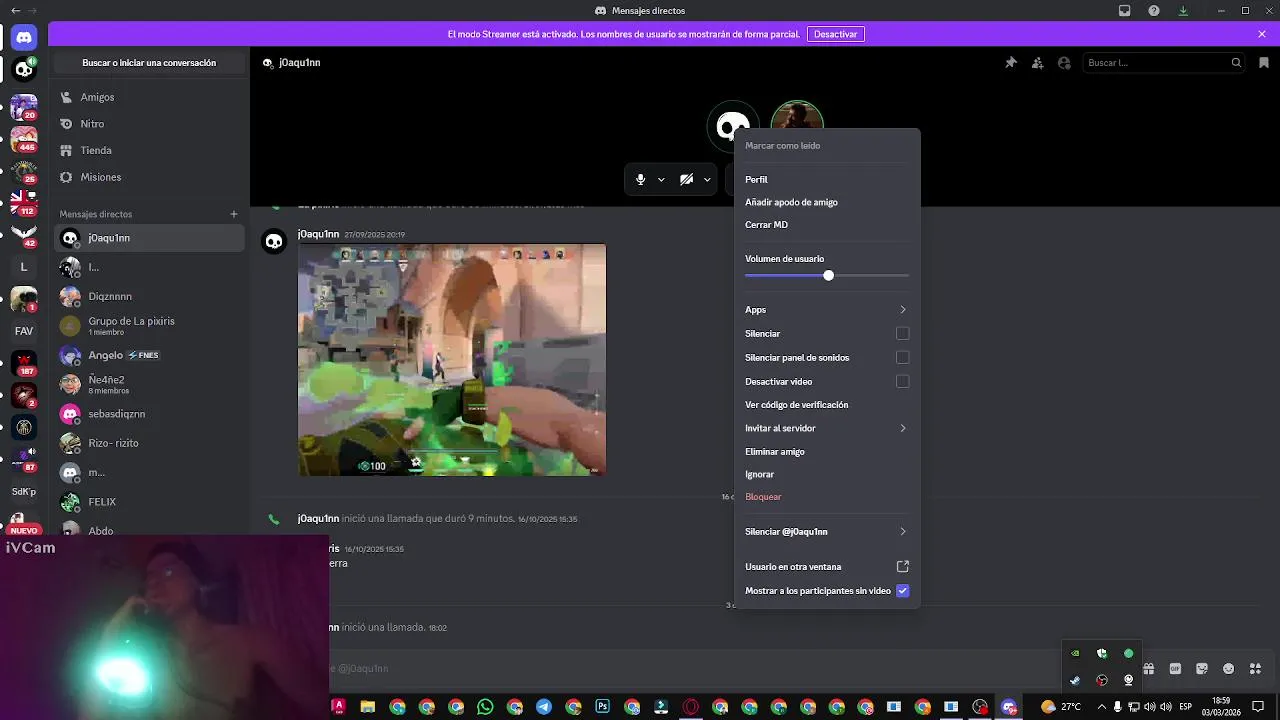This screenshot has width=1280, height=720.
Task: Choose Bloquear in the context menu
Action: [827, 497]
